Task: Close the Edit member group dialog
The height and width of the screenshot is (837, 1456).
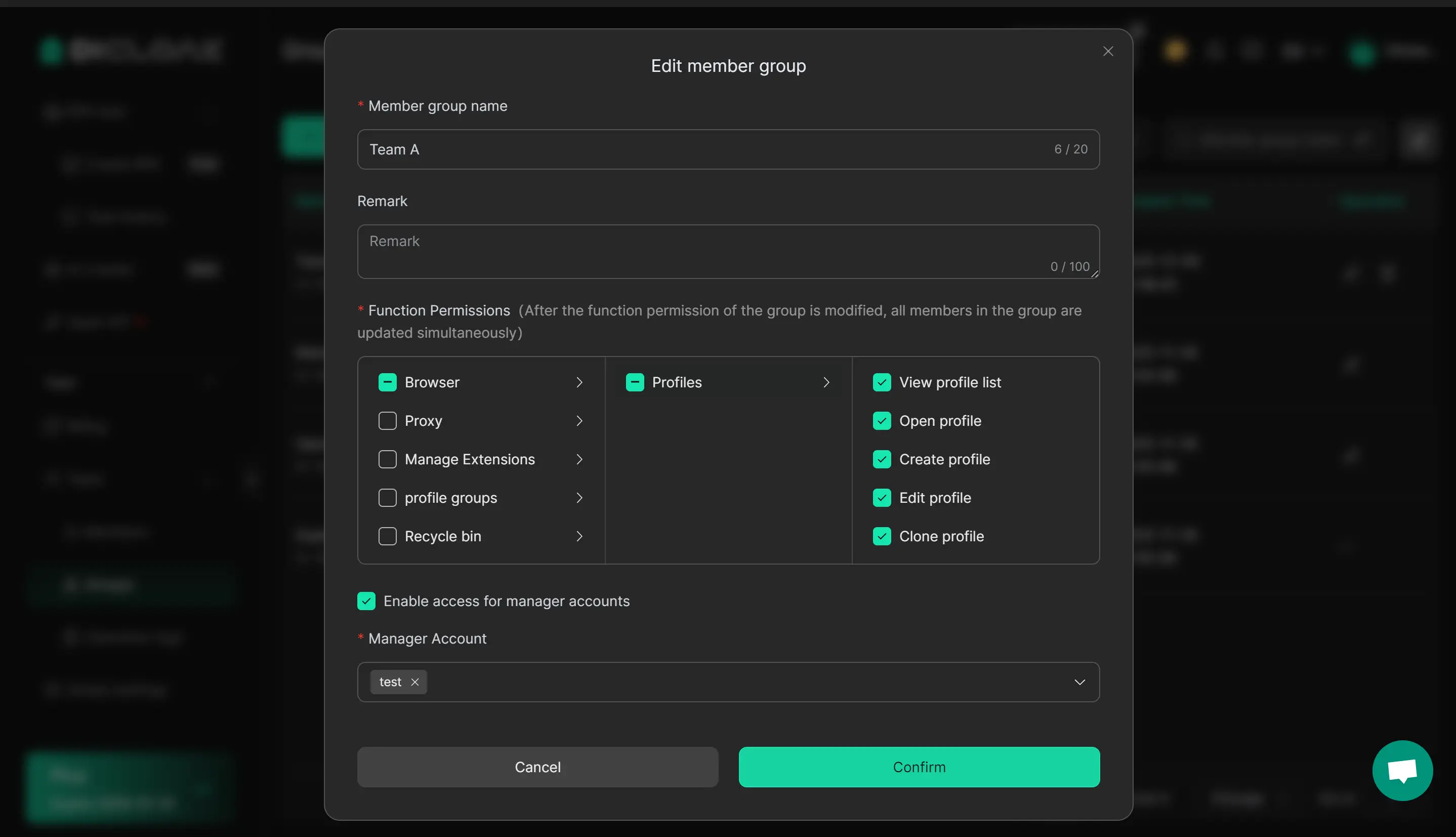Action: (x=1108, y=52)
